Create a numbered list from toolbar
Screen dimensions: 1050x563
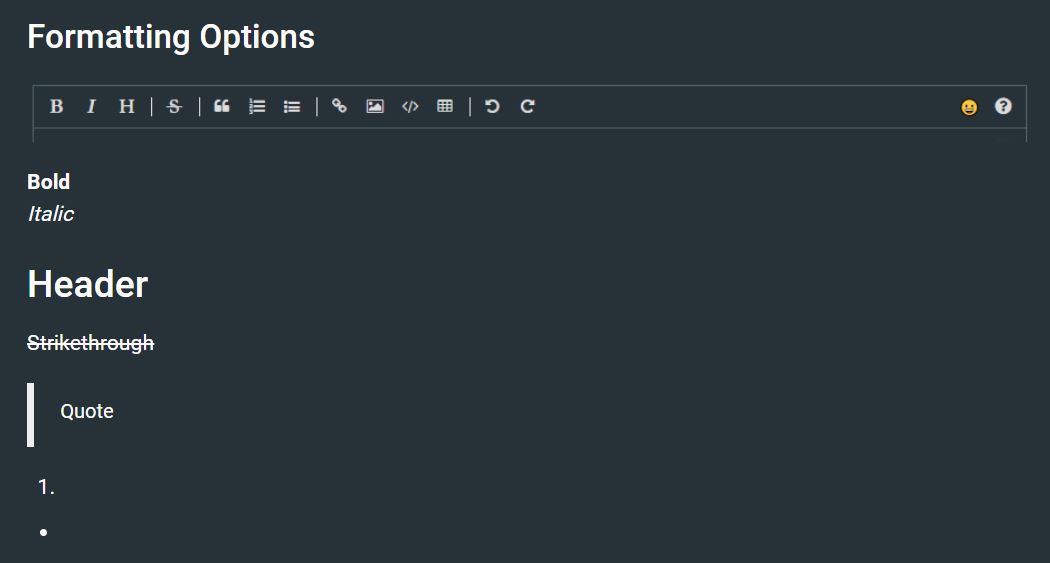tap(257, 106)
